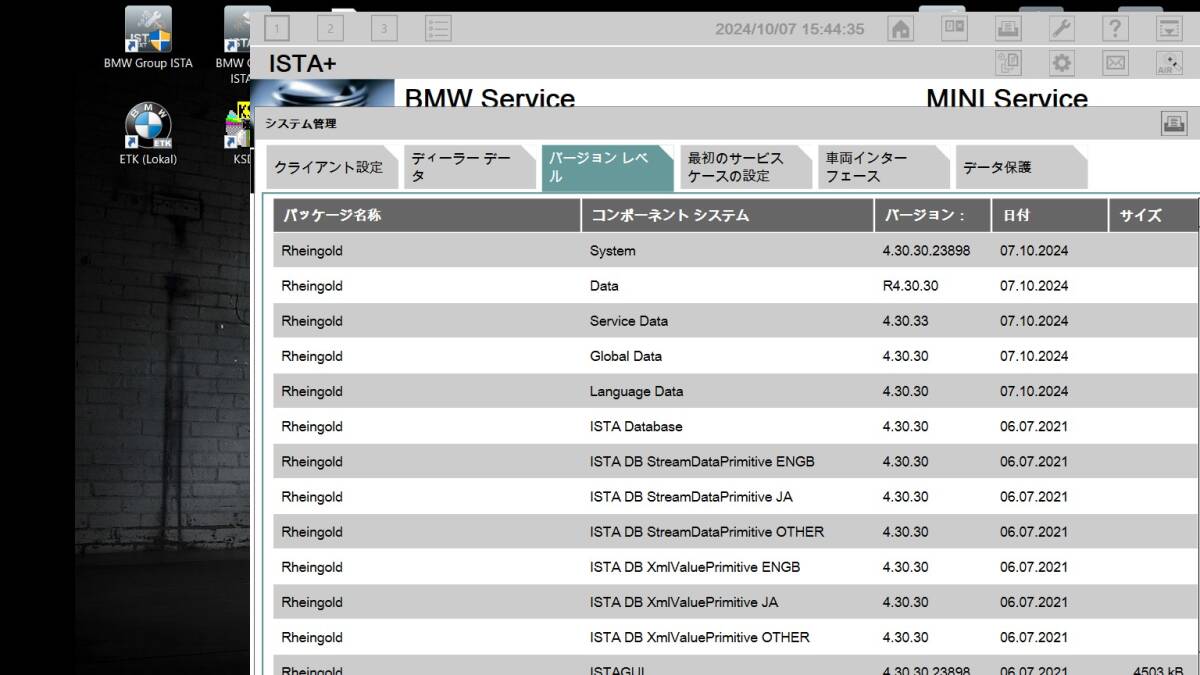Switch to the クライアント設定 tab

click(330, 167)
